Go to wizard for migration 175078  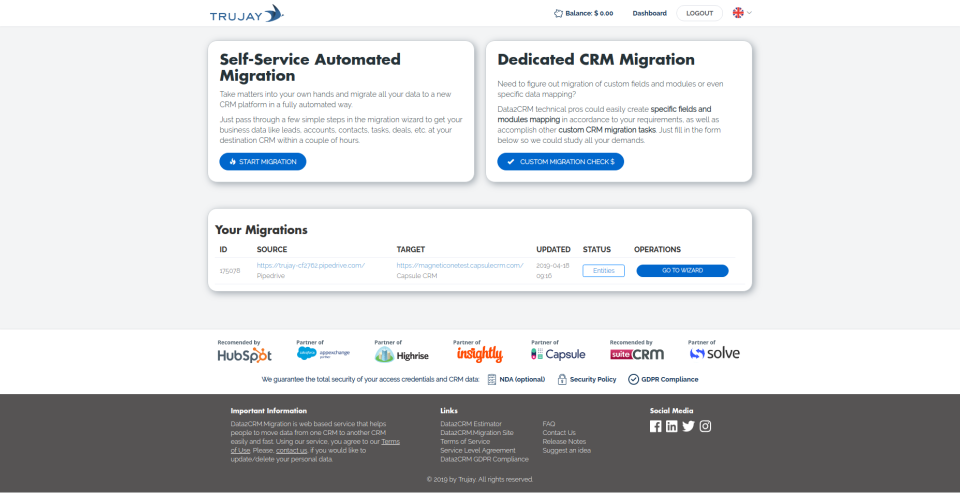coord(682,271)
